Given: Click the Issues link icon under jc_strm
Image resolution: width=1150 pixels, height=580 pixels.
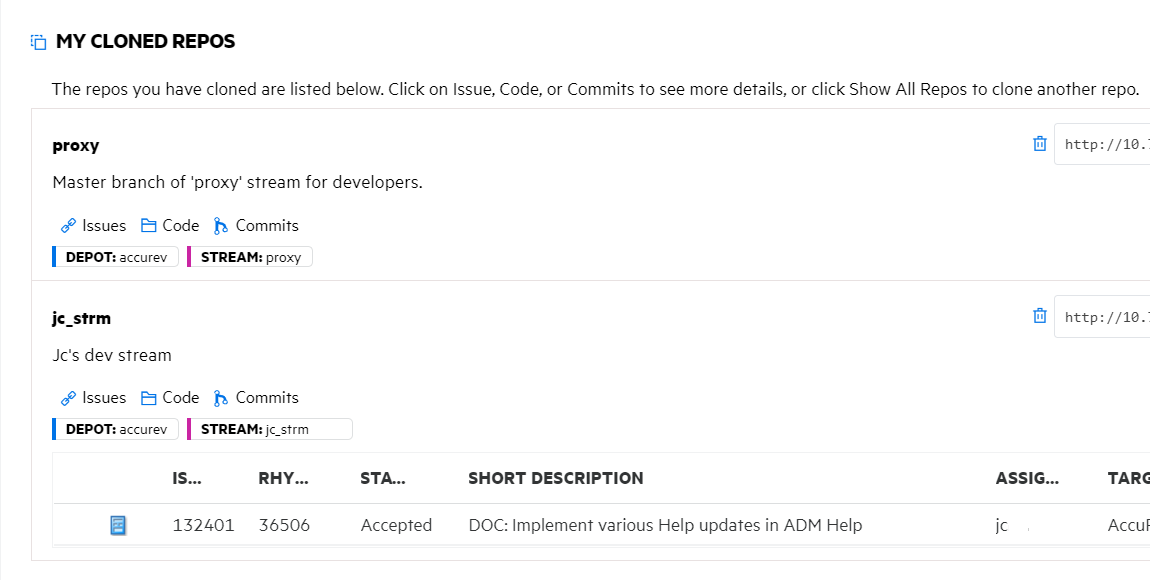Looking at the screenshot, I should 68,398.
